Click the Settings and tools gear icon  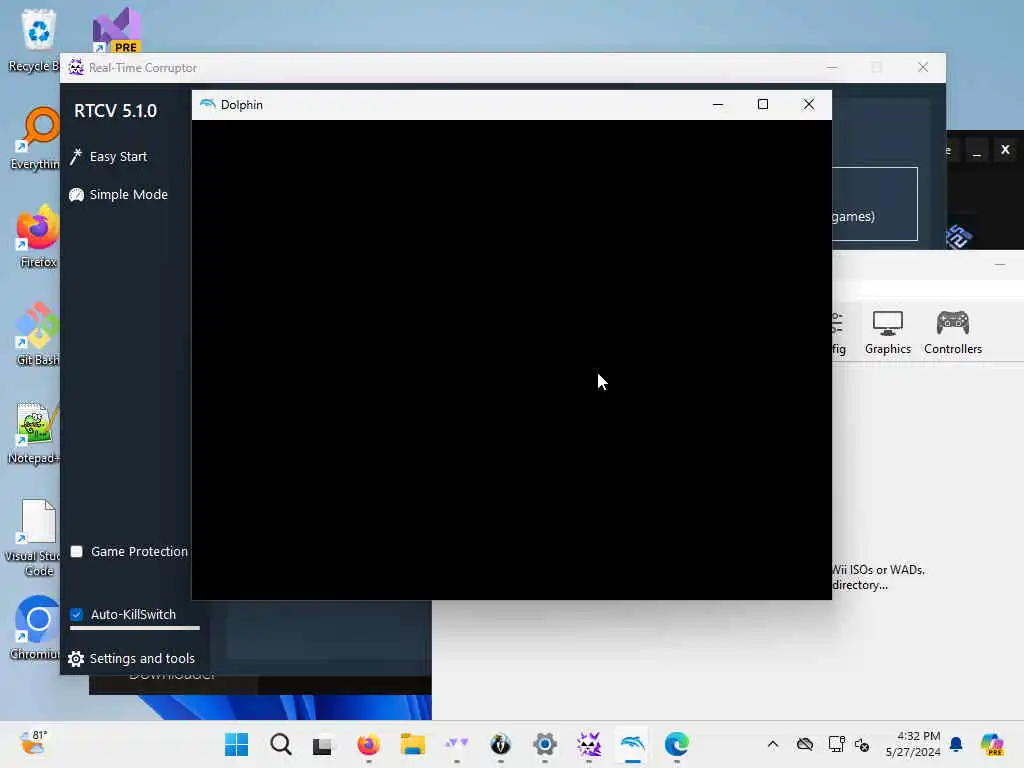point(76,659)
